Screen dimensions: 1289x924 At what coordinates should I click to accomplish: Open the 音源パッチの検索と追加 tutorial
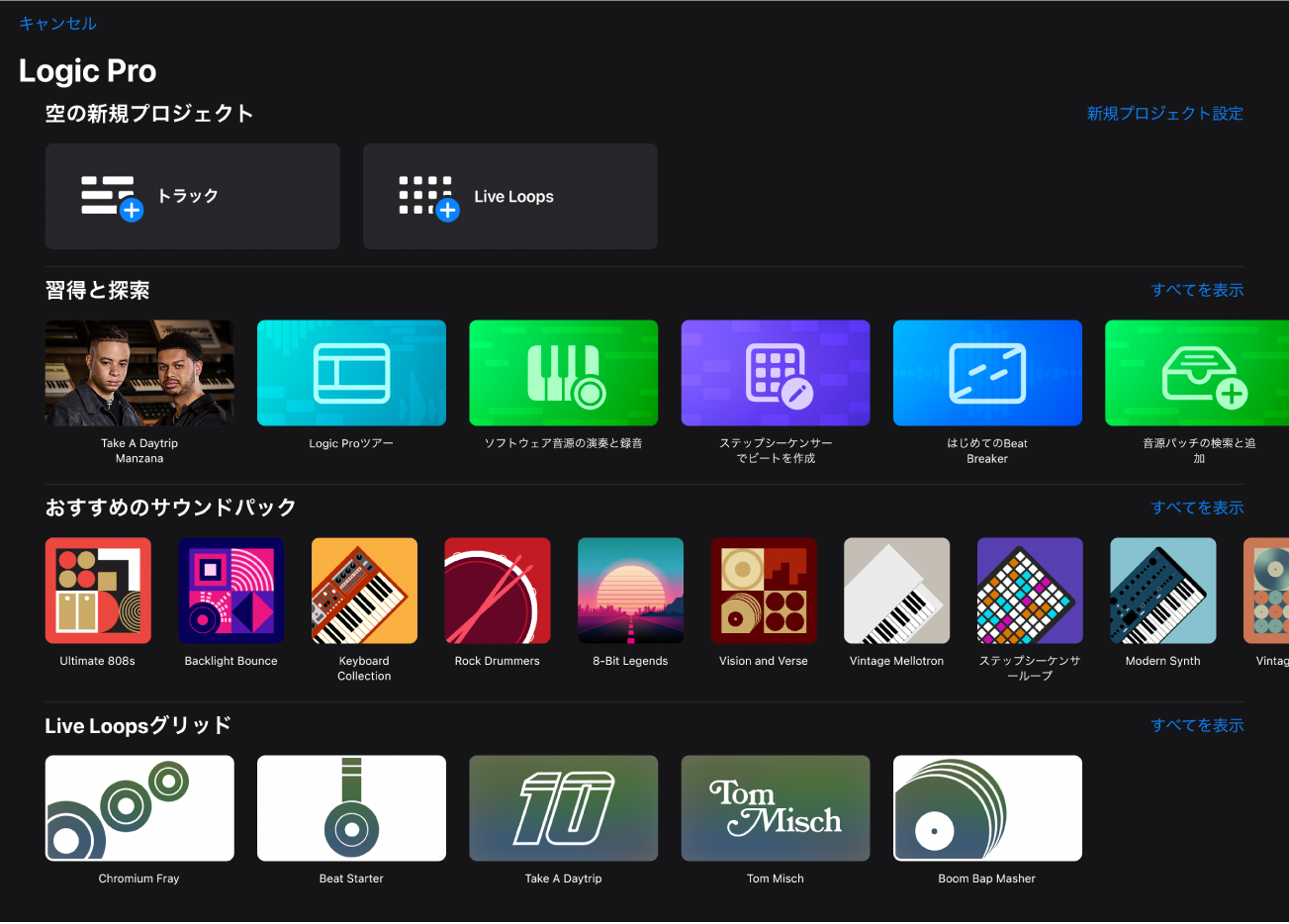click(1198, 373)
